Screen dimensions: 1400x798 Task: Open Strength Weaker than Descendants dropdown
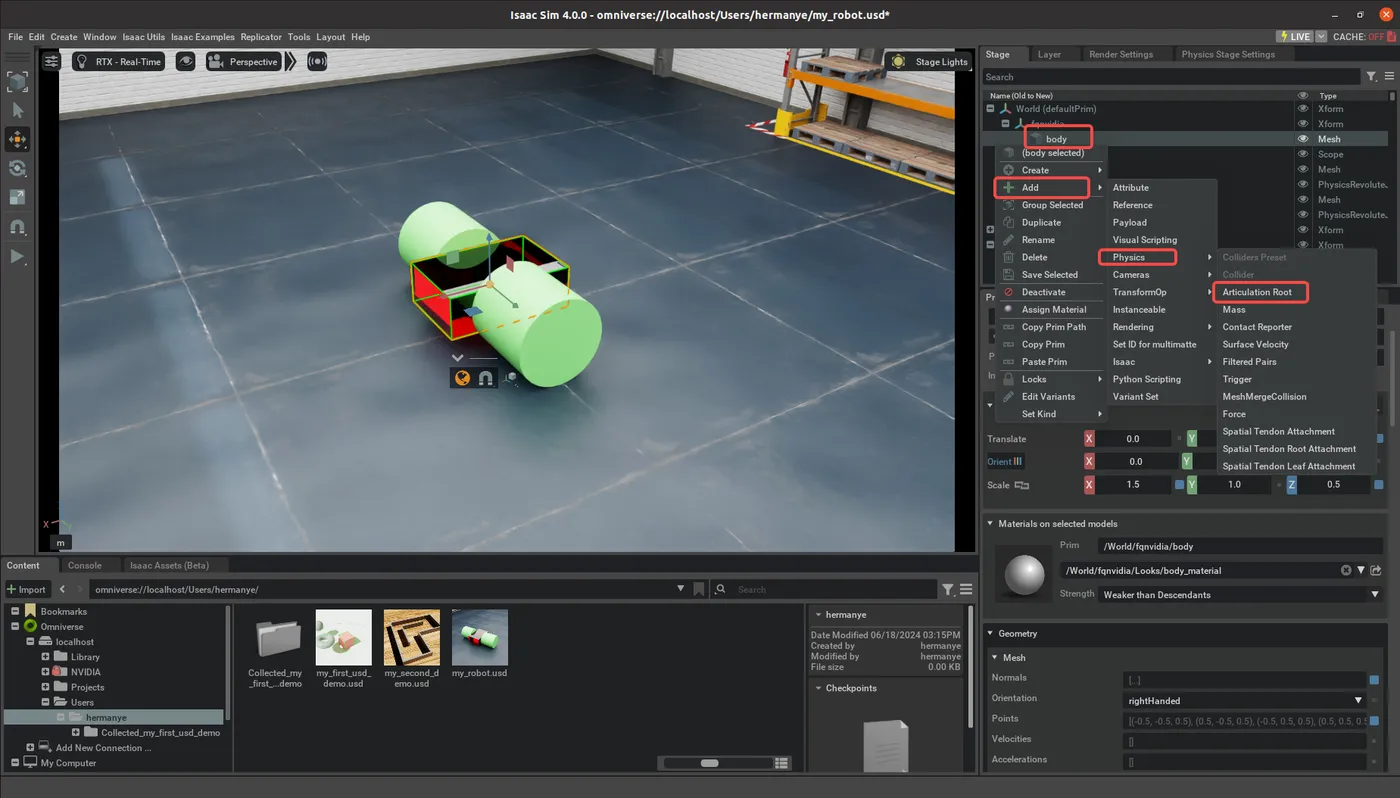pos(1240,594)
